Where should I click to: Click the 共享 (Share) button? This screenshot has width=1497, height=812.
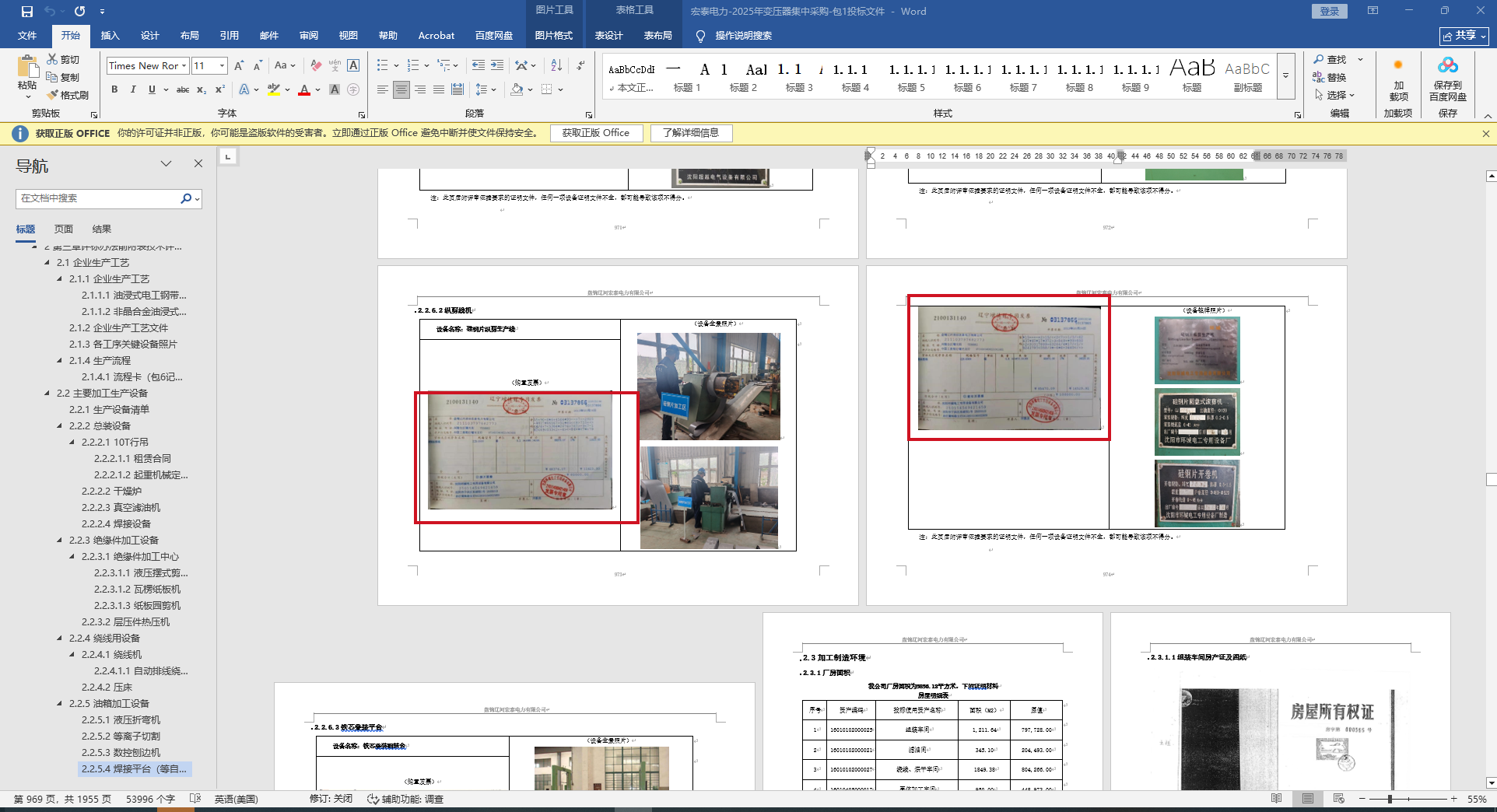(1464, 36)
